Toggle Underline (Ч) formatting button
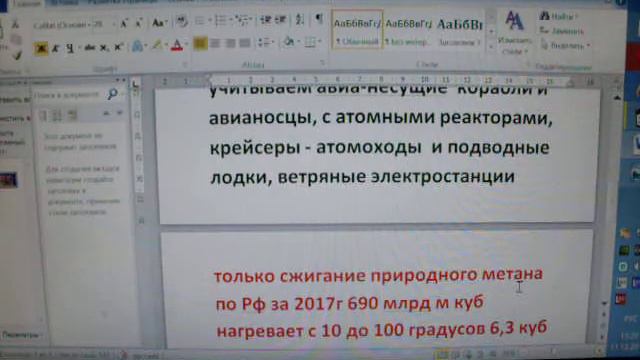This screenshot has height=360, width=640. [70, 49]
